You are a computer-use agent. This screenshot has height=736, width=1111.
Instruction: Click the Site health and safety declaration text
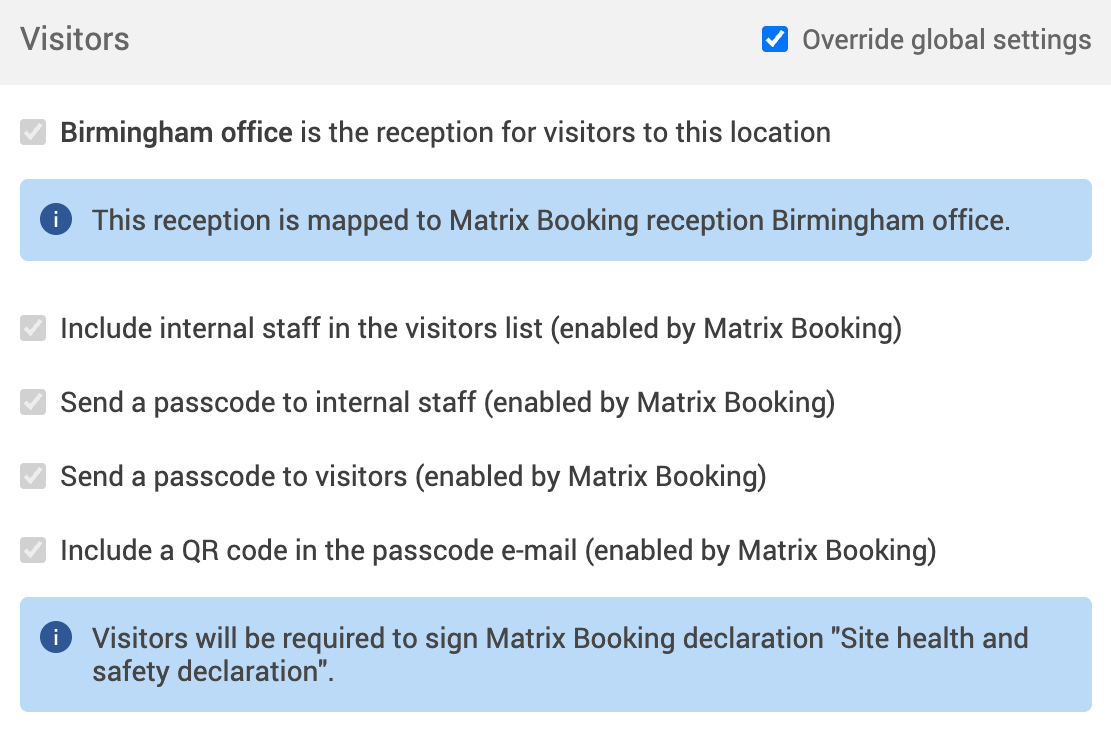tap(930, 638)
